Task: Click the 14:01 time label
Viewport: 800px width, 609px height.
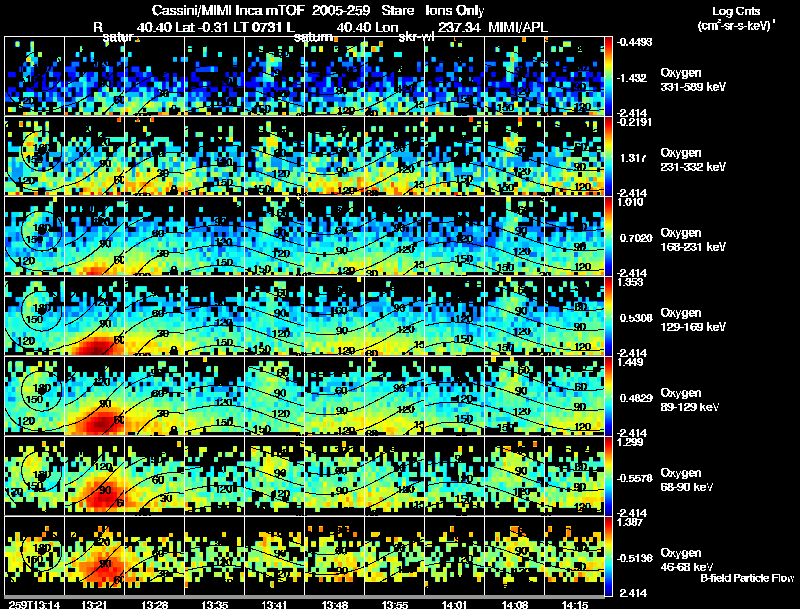Action: (x=455, y=605)
